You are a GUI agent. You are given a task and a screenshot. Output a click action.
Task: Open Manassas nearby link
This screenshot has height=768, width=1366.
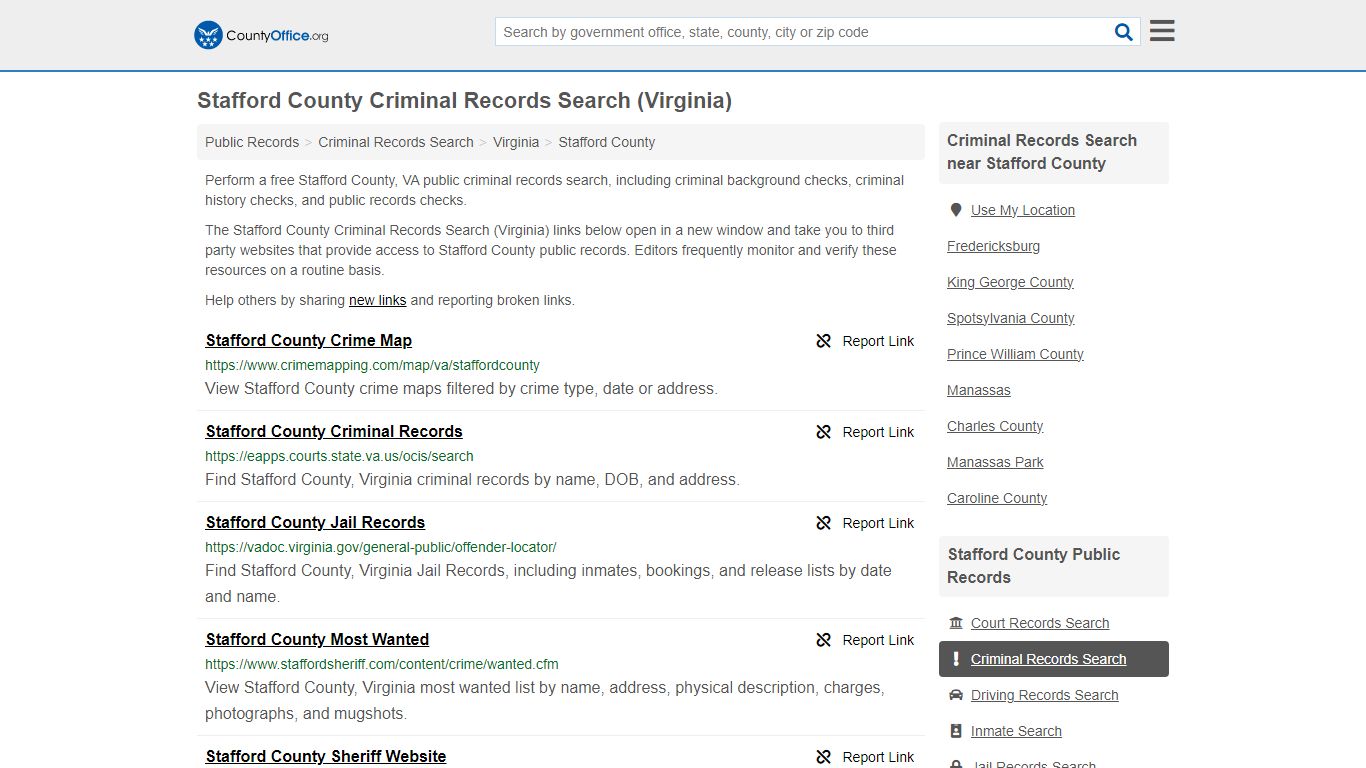pos(979,390)
